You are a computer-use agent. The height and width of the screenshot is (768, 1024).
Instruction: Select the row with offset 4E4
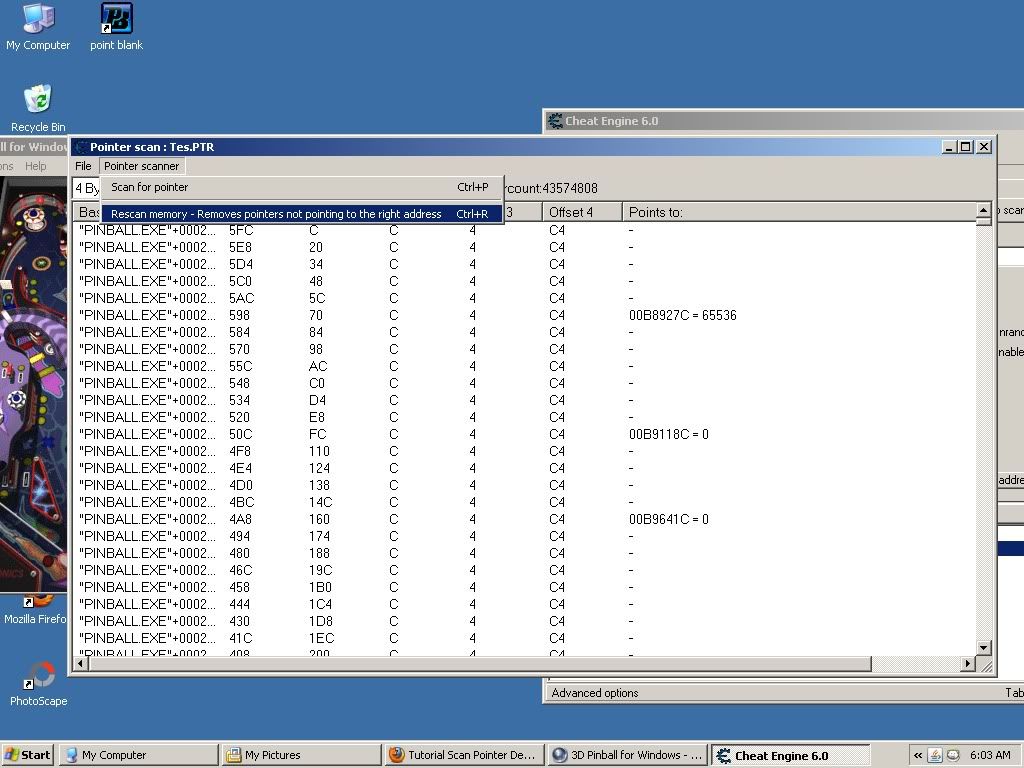coord(526,468)
